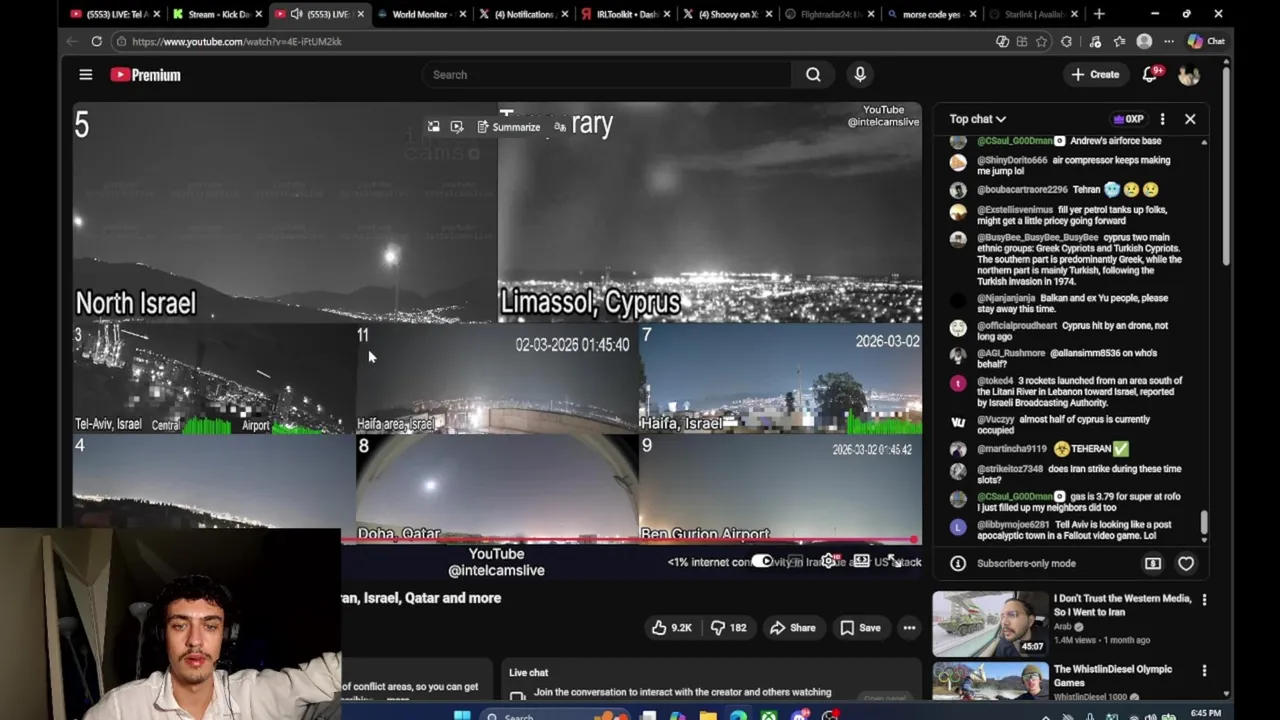The width and height of the screenshot is (1280, 720).
Task: Expand the Top chat dropdown
Action: pos(977,119)
